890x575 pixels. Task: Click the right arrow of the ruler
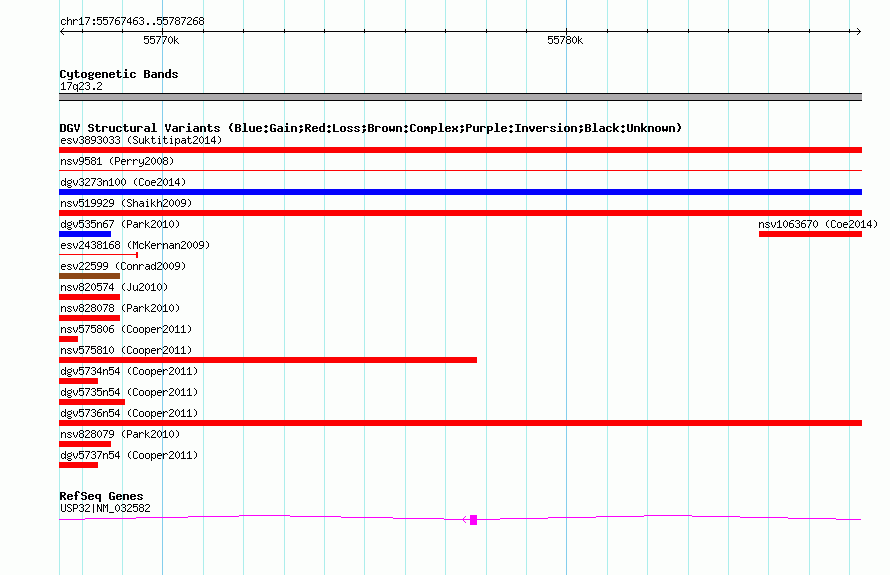[x=858, y=32]
